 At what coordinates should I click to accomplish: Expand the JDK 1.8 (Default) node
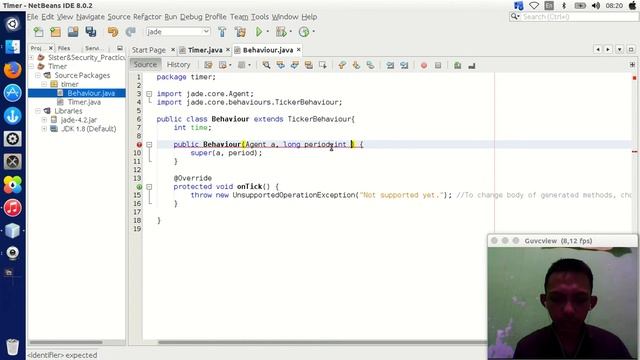click(x=44, y=129)
